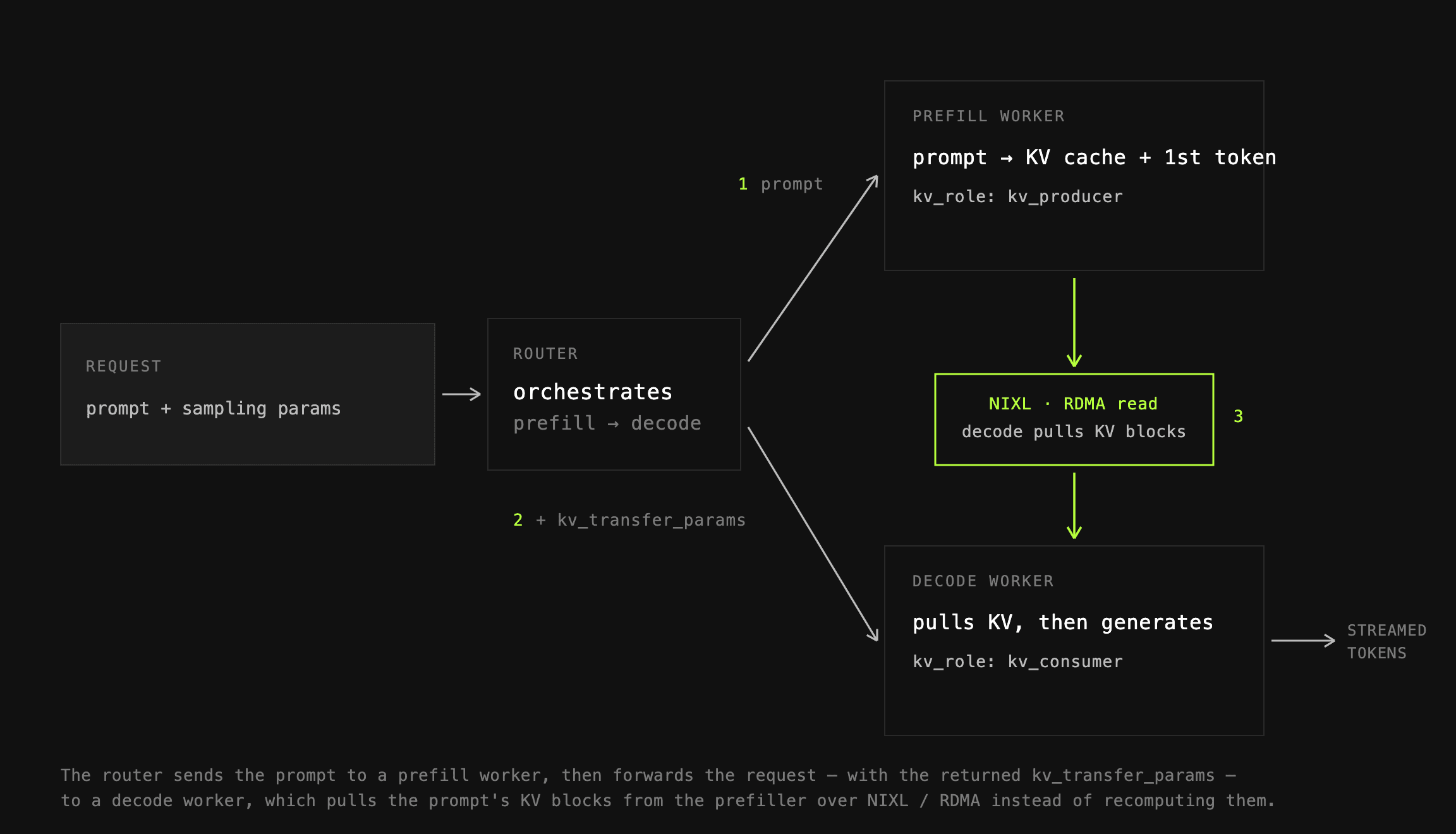Click the word "orchestrates" in the router box
Screen dimensions: 1456x834
point(593,392)
